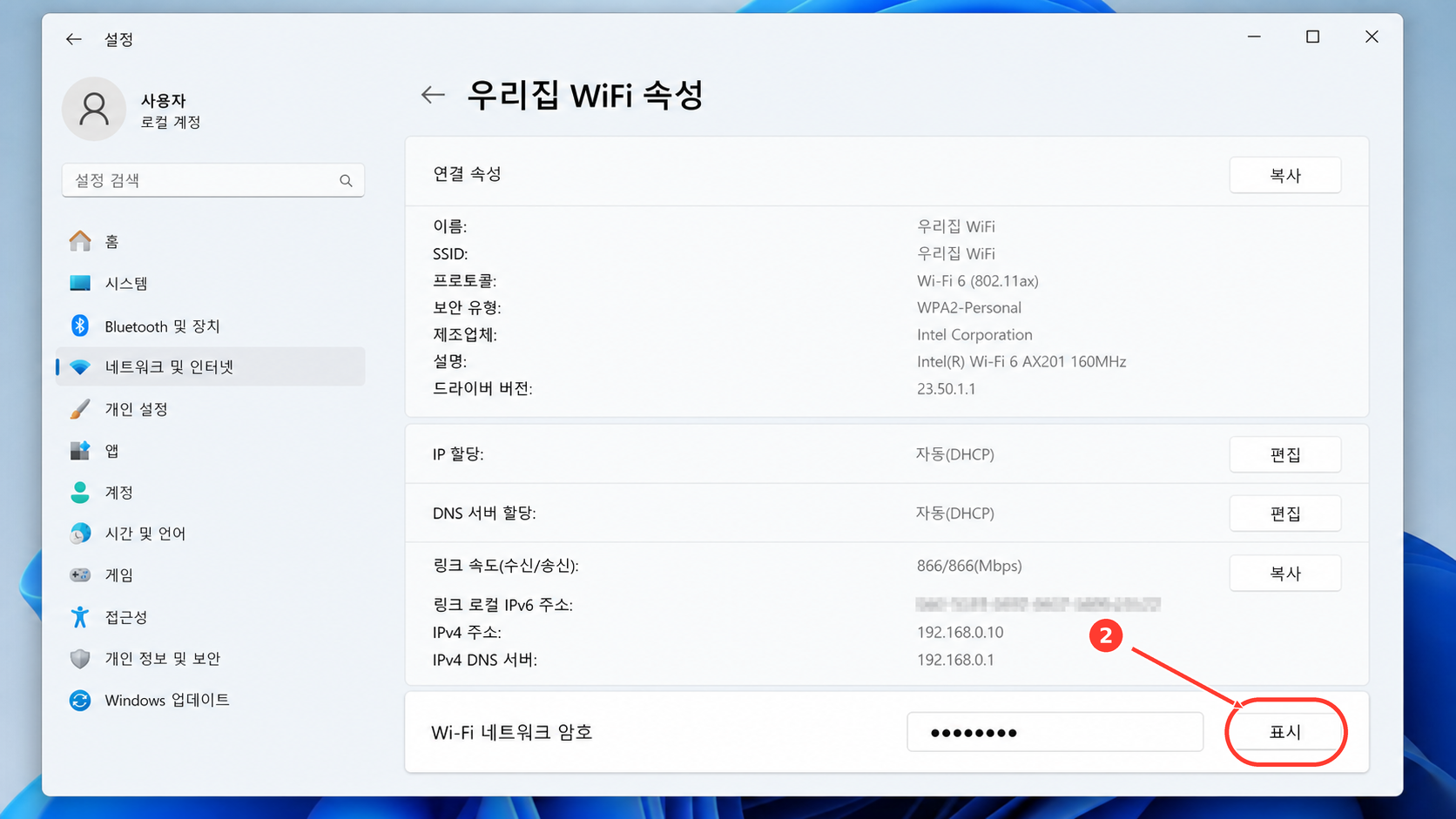Click 편집 button for DNS 서버 할당
The image size is (1456, 819).
(x=1285, y=514)
